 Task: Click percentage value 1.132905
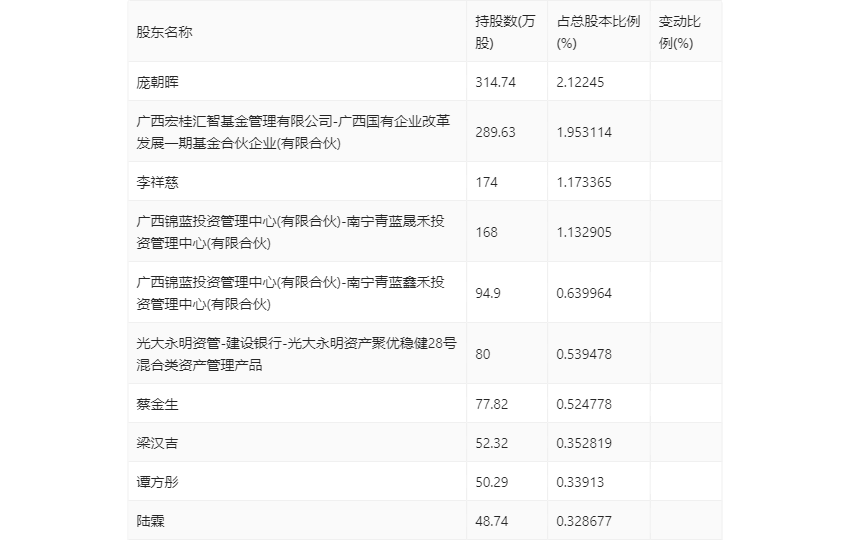tap(584, 232)
